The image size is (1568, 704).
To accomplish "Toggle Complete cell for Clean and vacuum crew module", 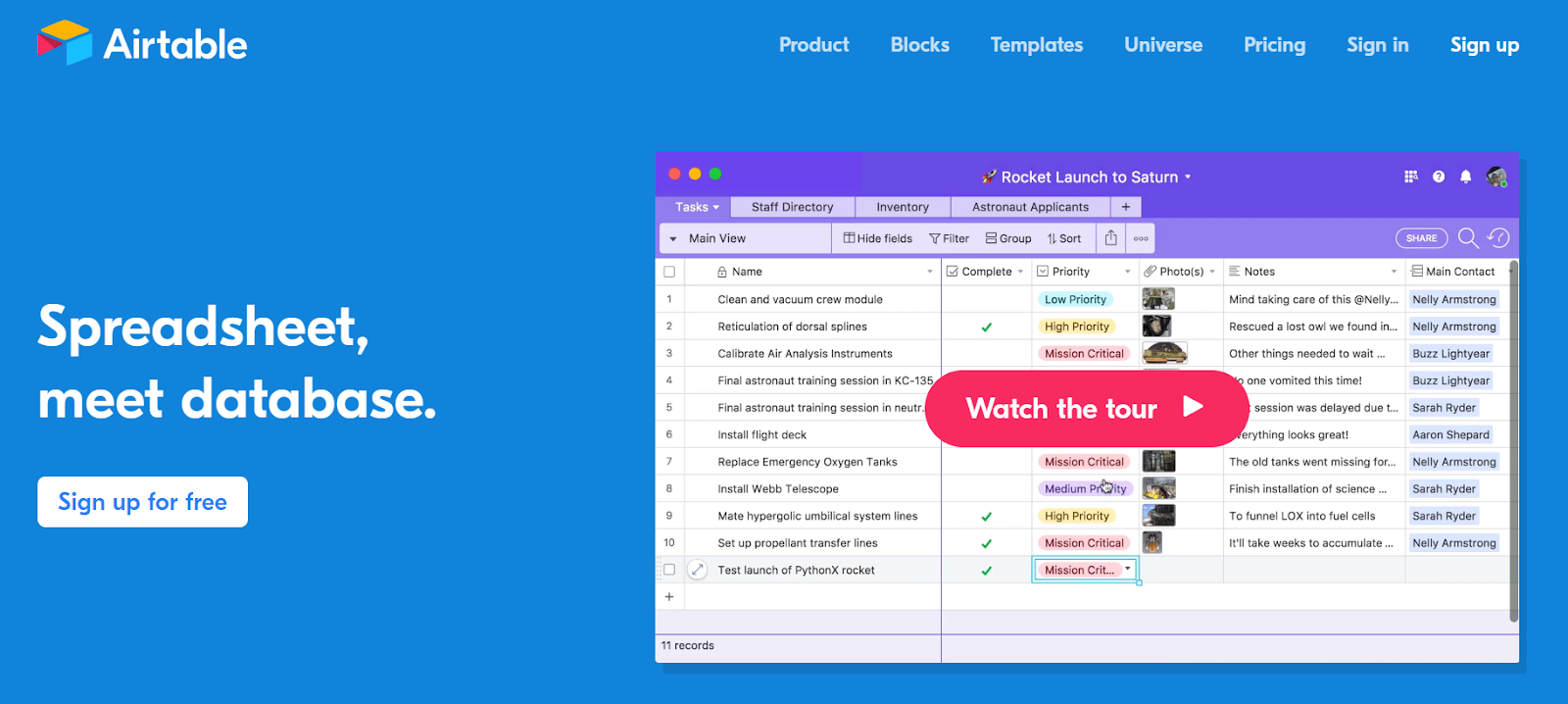I will [x=987, y=299].
